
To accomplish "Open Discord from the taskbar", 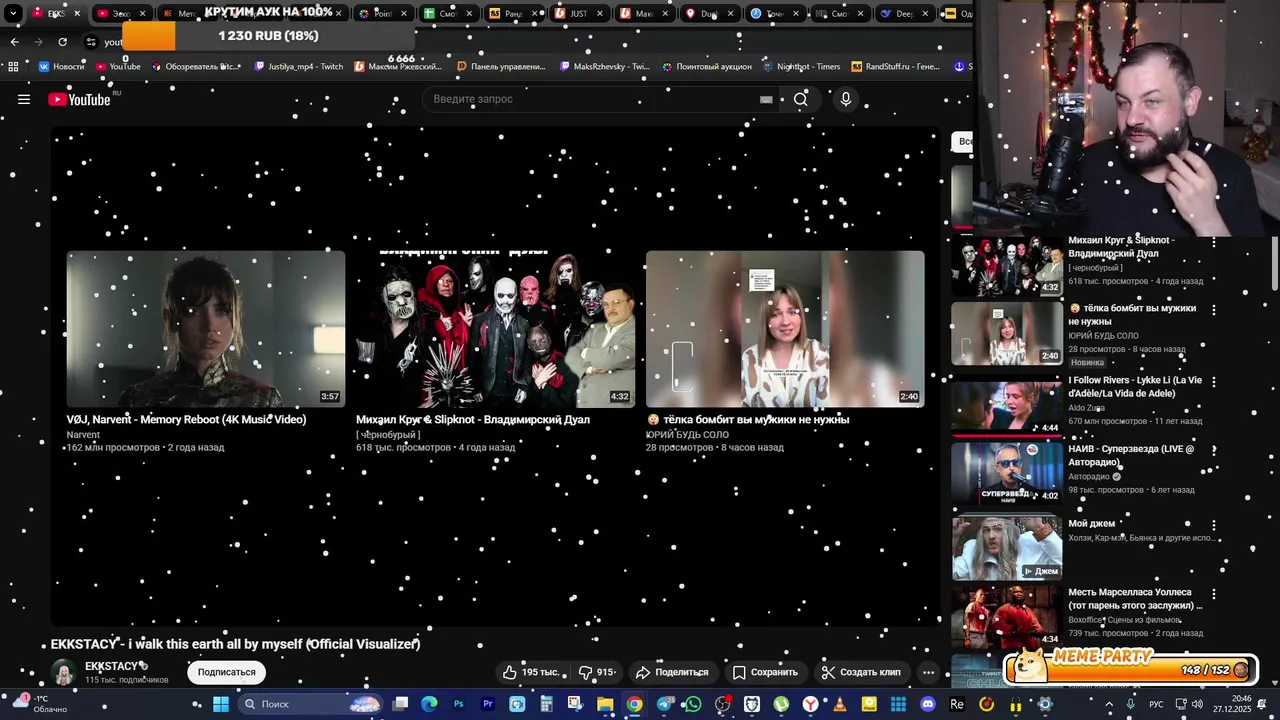I will 927,704.
